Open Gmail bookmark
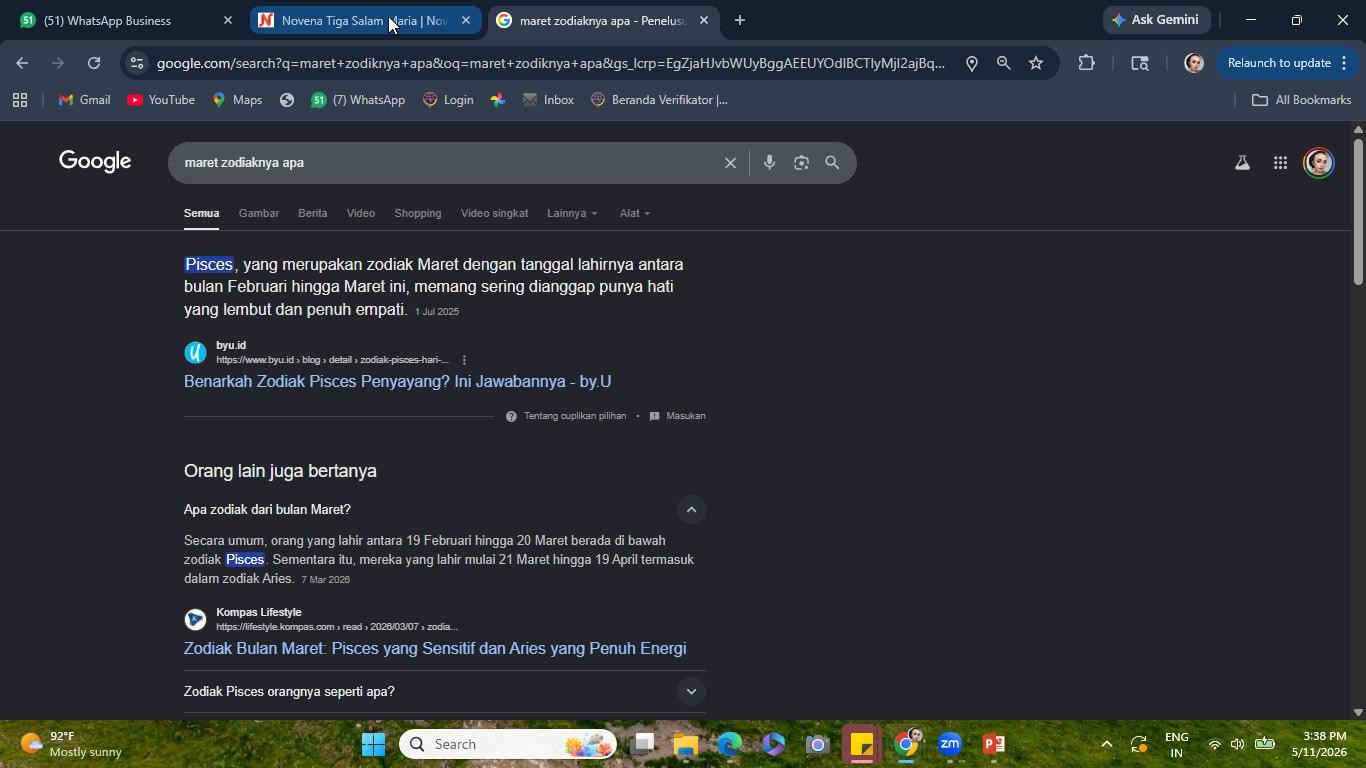 coord(85,100)
